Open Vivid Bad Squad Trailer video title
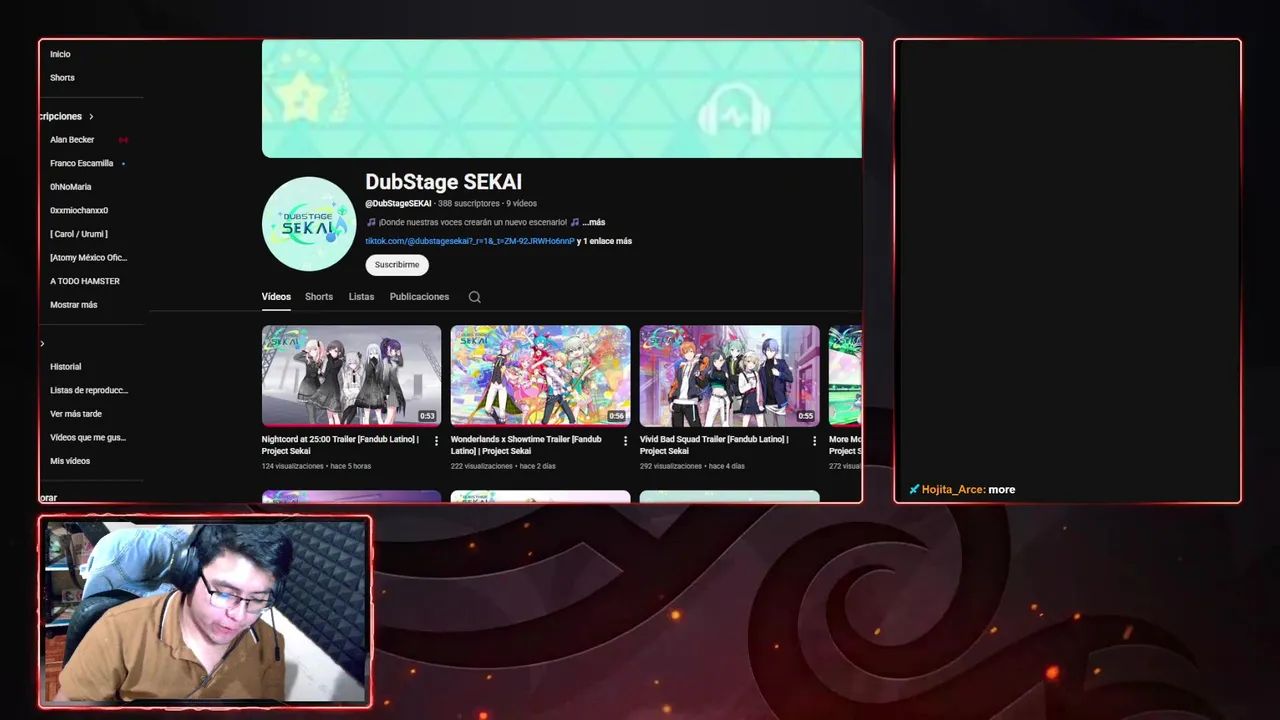Image resolution: width=1280 pixels, height=720 pixels. [714, 445]
